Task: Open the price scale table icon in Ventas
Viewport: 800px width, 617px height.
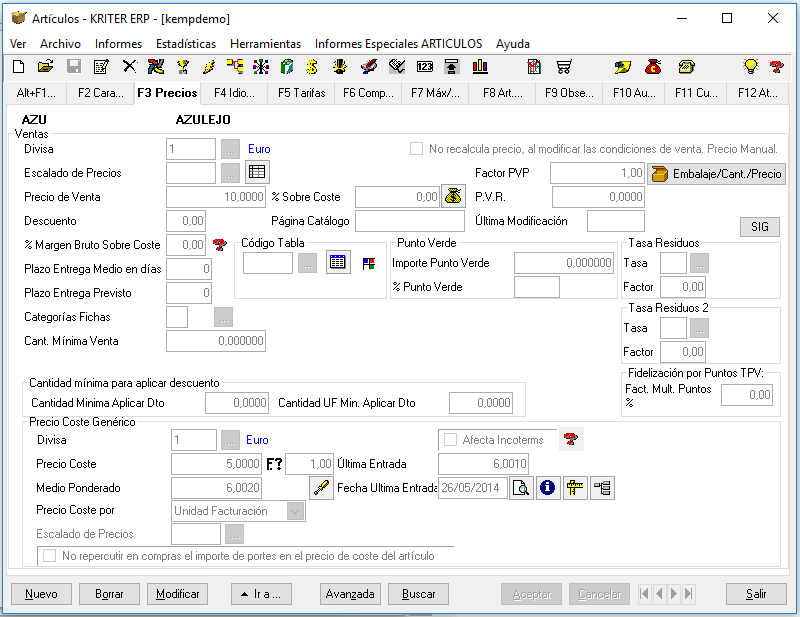Action: point(257,172)
